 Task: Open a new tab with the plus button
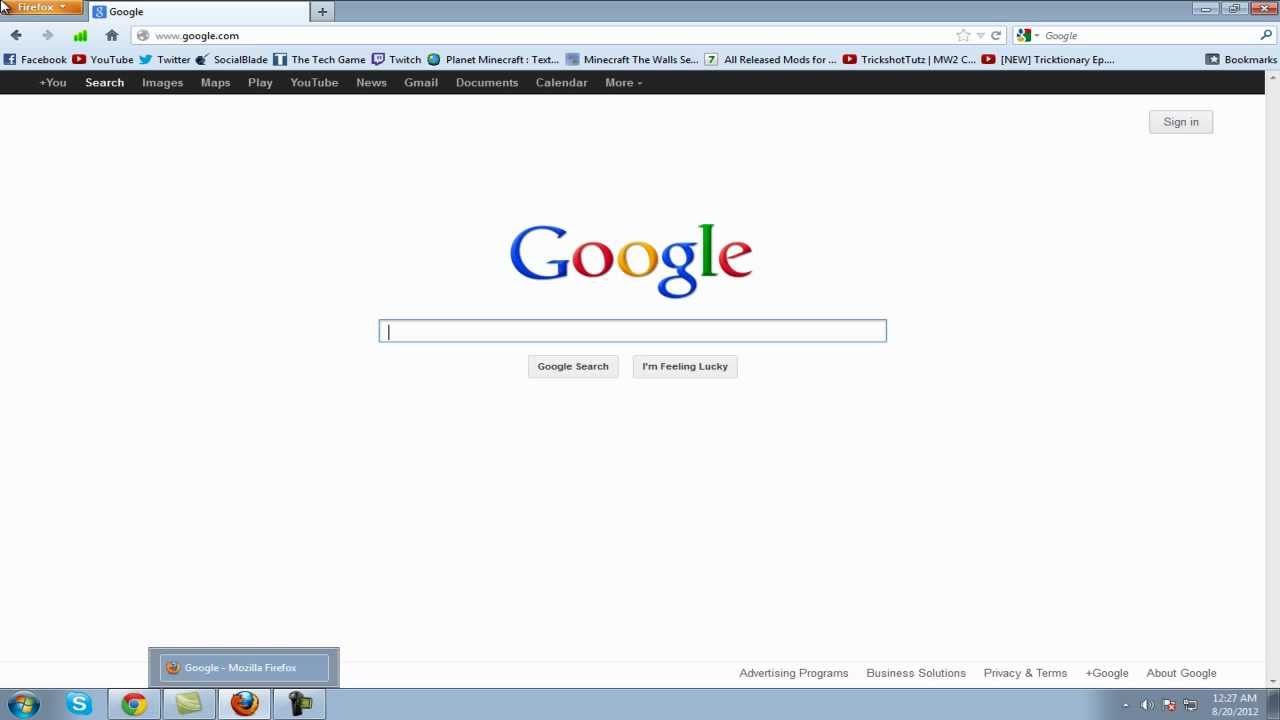[x=322, y=12]
